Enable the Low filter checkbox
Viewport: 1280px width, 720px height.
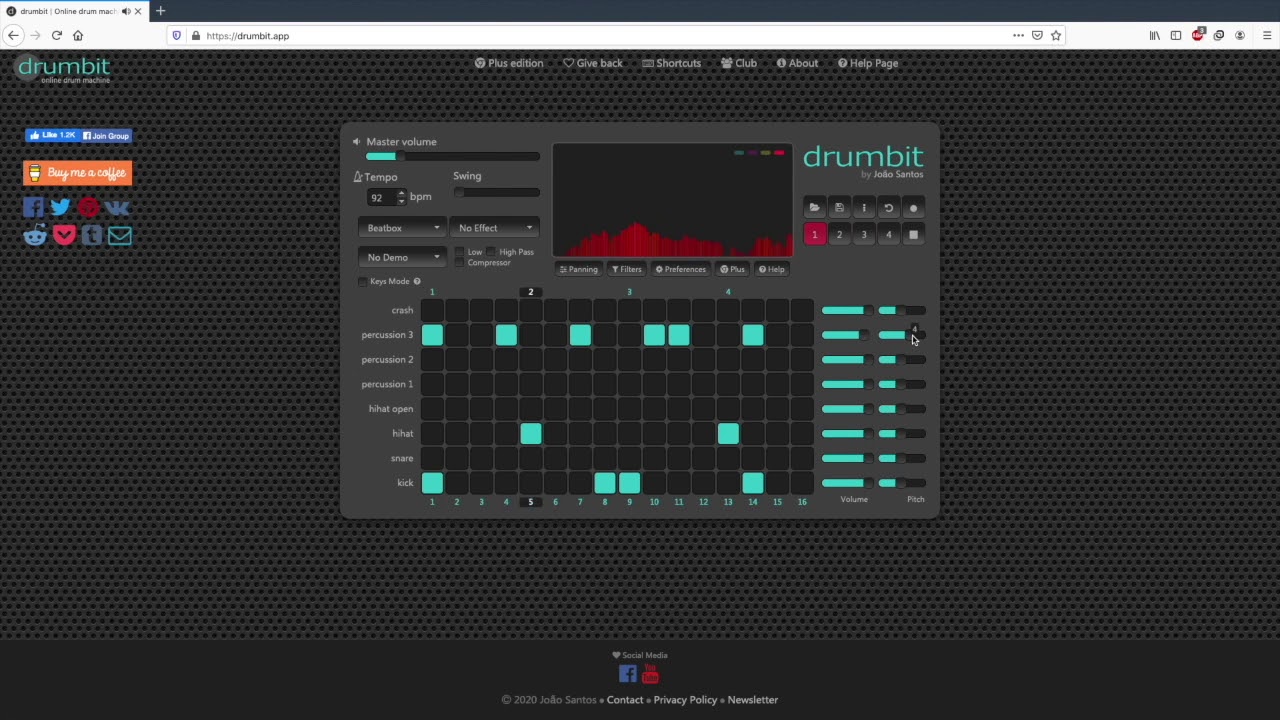[460, 252]
